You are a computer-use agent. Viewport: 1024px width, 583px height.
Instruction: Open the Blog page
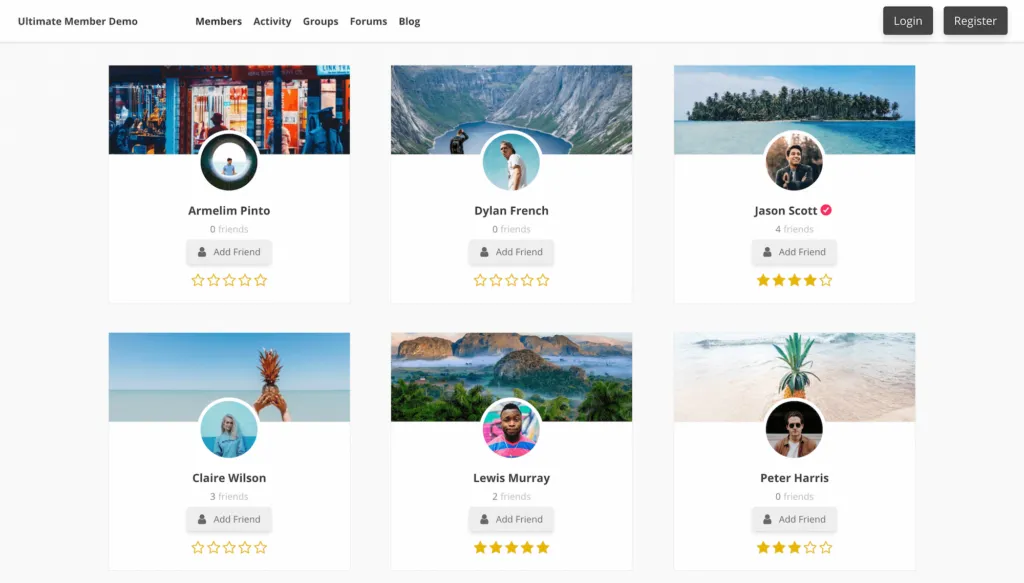pyautogui.click(x=409, y=21)
